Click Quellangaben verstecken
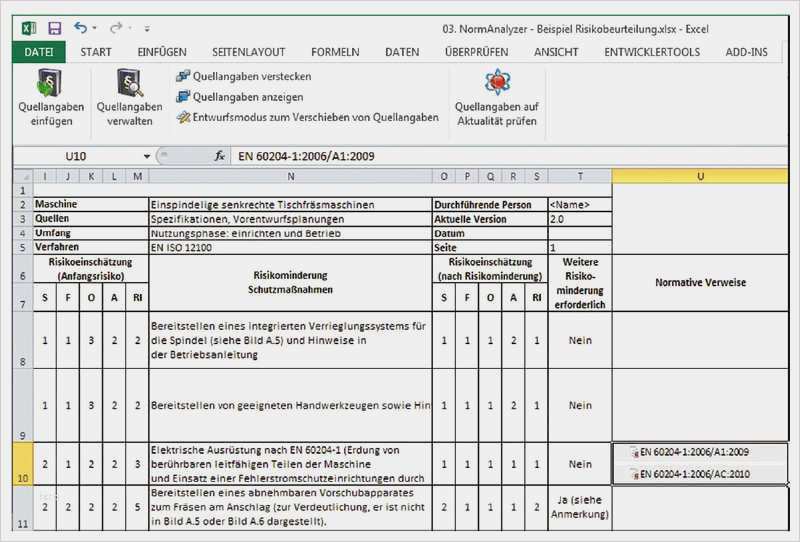Screen dimensions: 800x542 [x=243, y=77]
